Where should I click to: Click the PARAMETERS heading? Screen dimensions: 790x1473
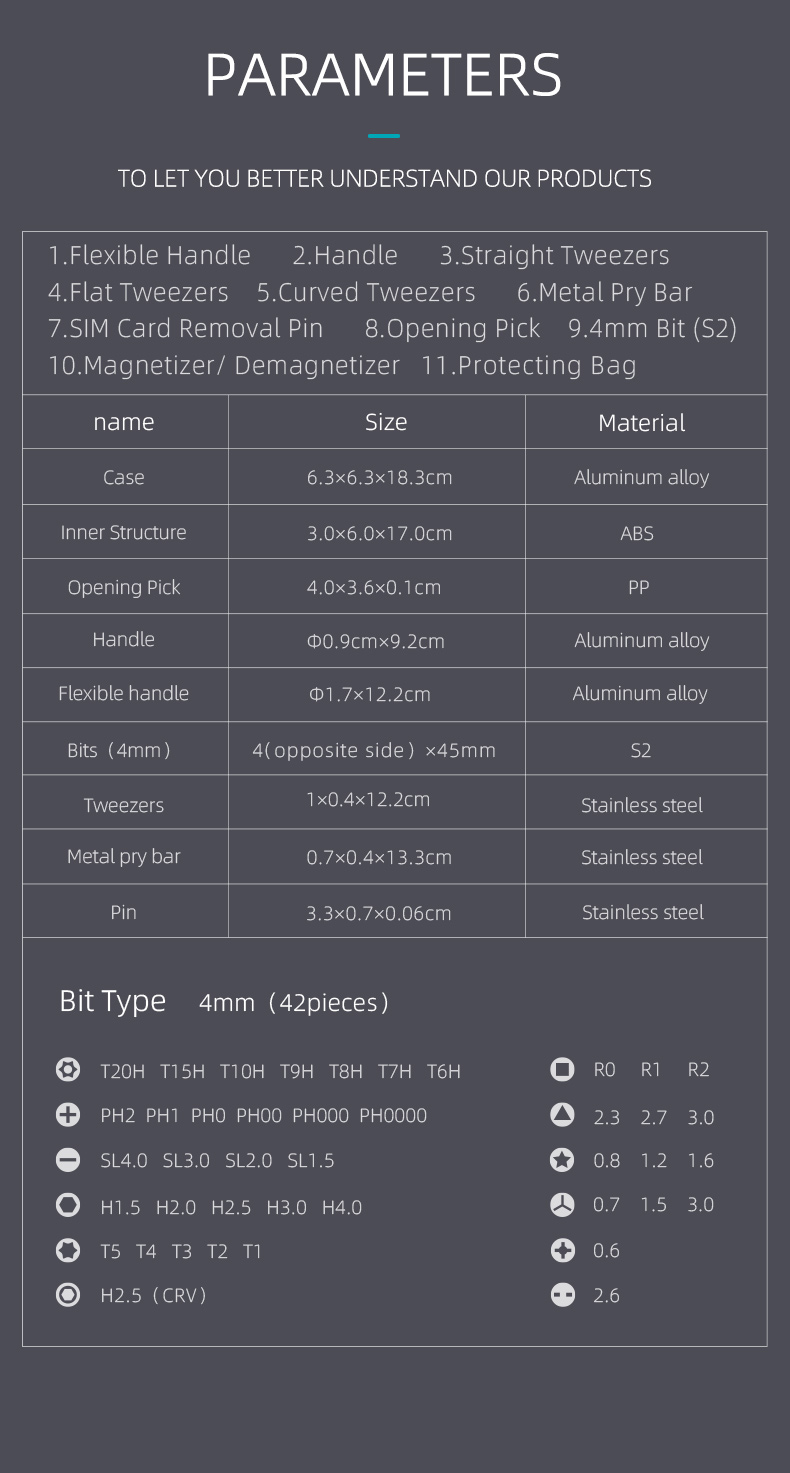[x=384, y=75]
